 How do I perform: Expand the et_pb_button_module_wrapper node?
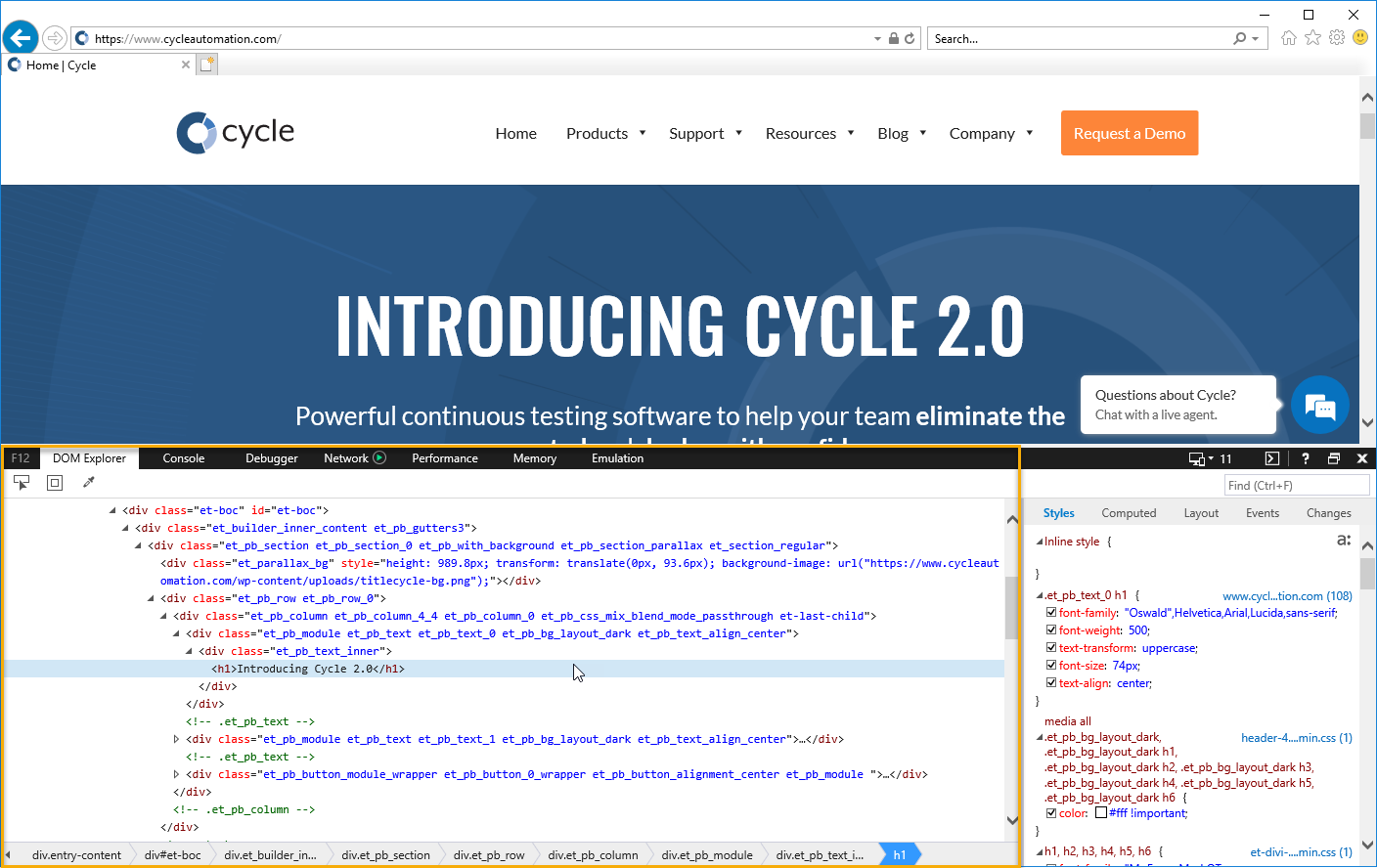click(176, 774)
